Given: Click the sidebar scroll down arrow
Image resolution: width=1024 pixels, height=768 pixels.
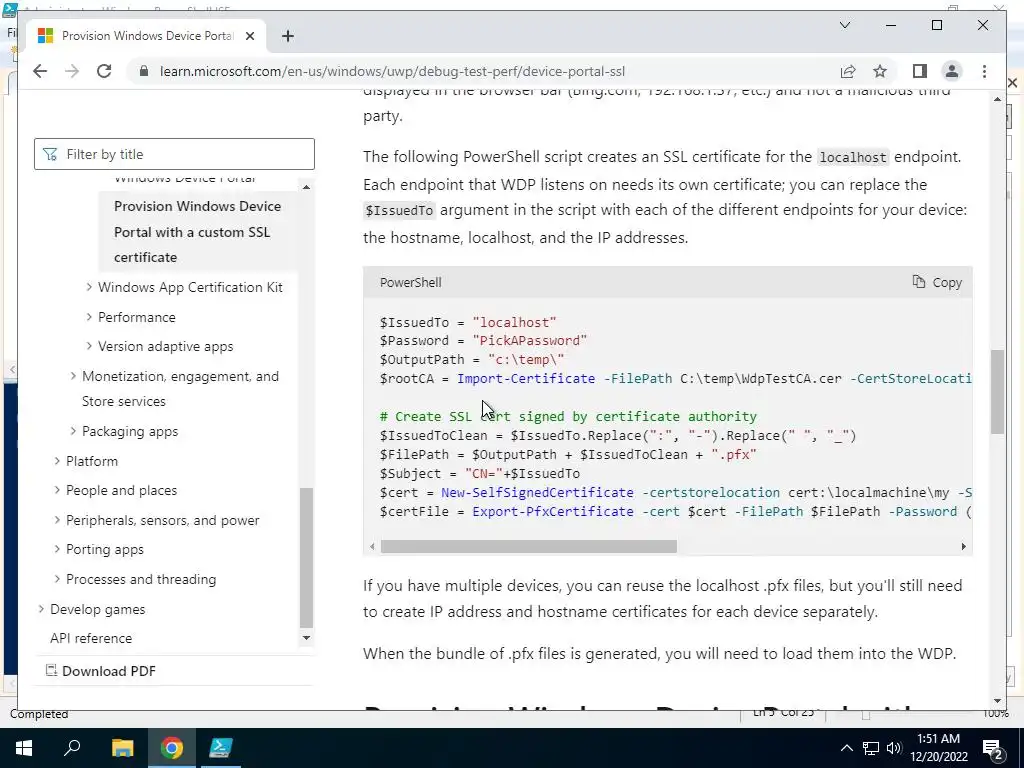Looking at the screenshot, I should [x=306, y=638].
